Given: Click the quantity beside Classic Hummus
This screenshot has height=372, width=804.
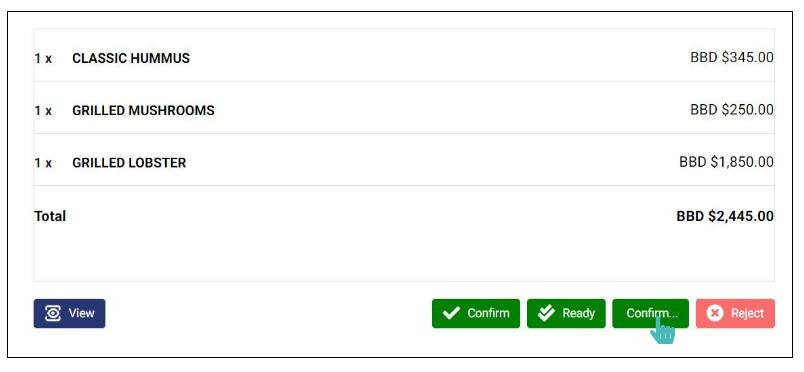Looking at the screenshot, I should [x=43, y=58].
